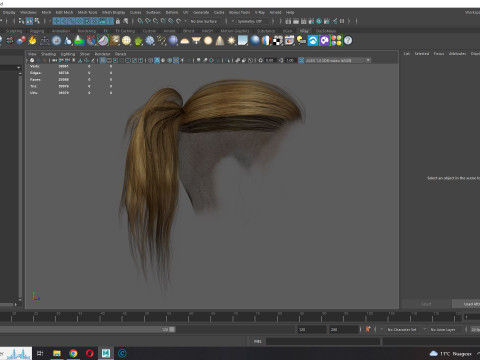Open the viewport Shading menu
480x360 pixels.
(x=48, y=54)
